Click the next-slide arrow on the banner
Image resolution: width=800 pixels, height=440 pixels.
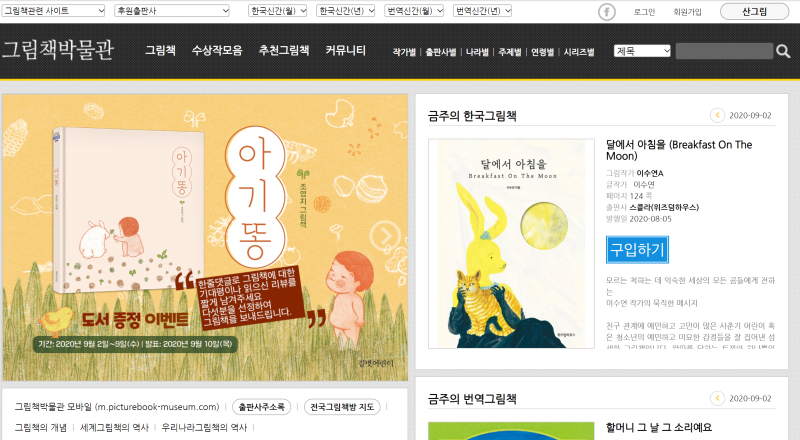[385, 236]
